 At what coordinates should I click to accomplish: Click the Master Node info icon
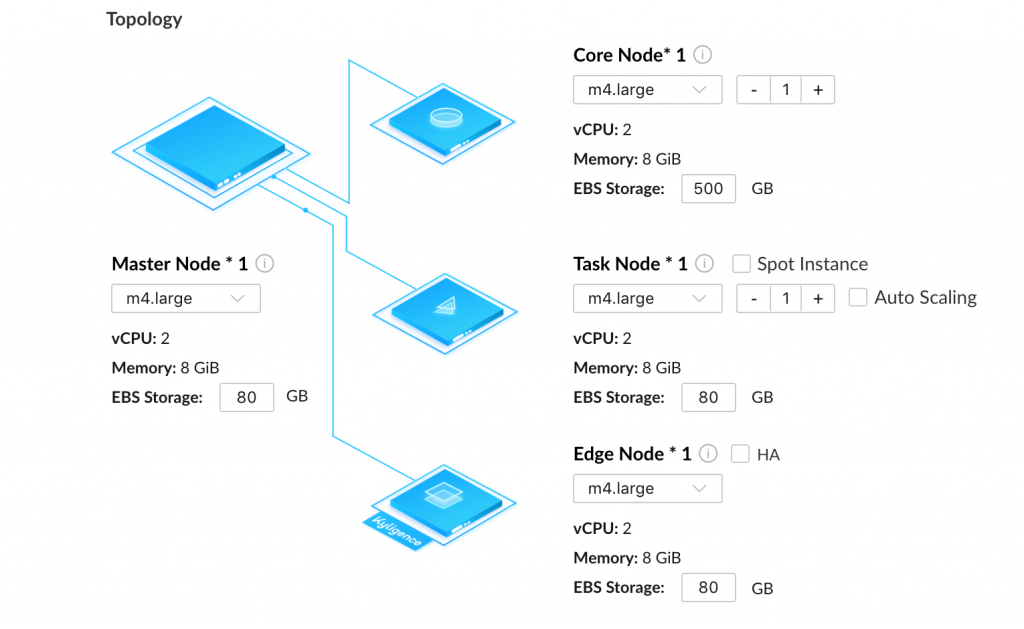coord(265,264)
